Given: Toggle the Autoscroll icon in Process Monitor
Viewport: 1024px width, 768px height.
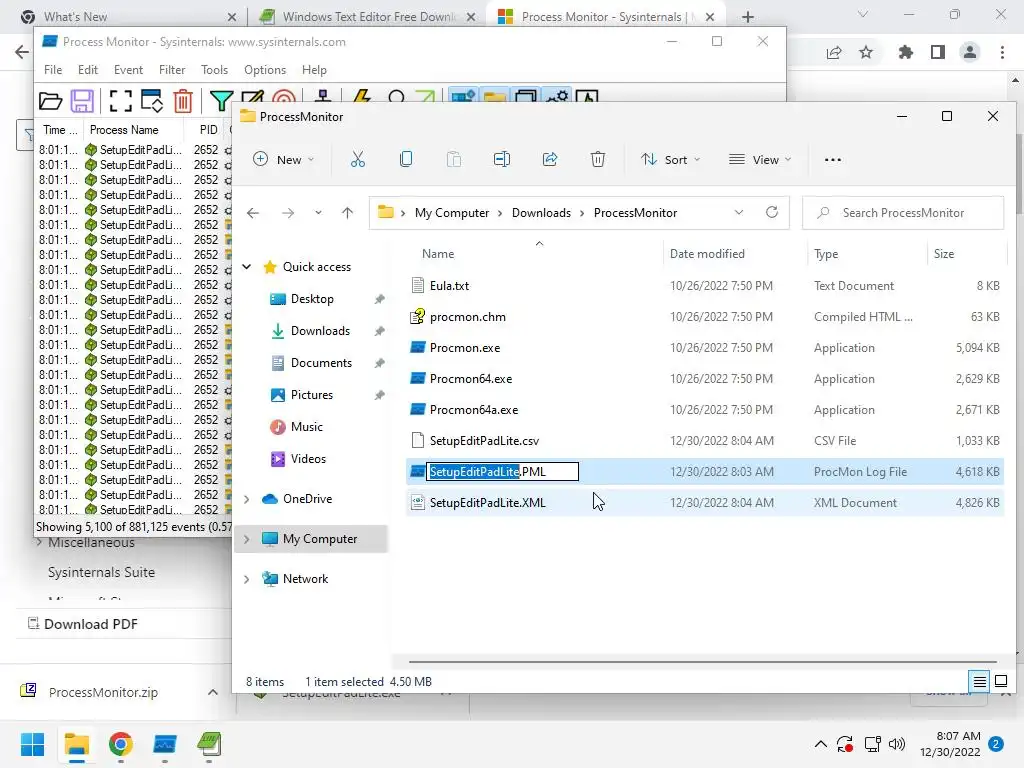Looking at the screenshot, I should point(152,101).
